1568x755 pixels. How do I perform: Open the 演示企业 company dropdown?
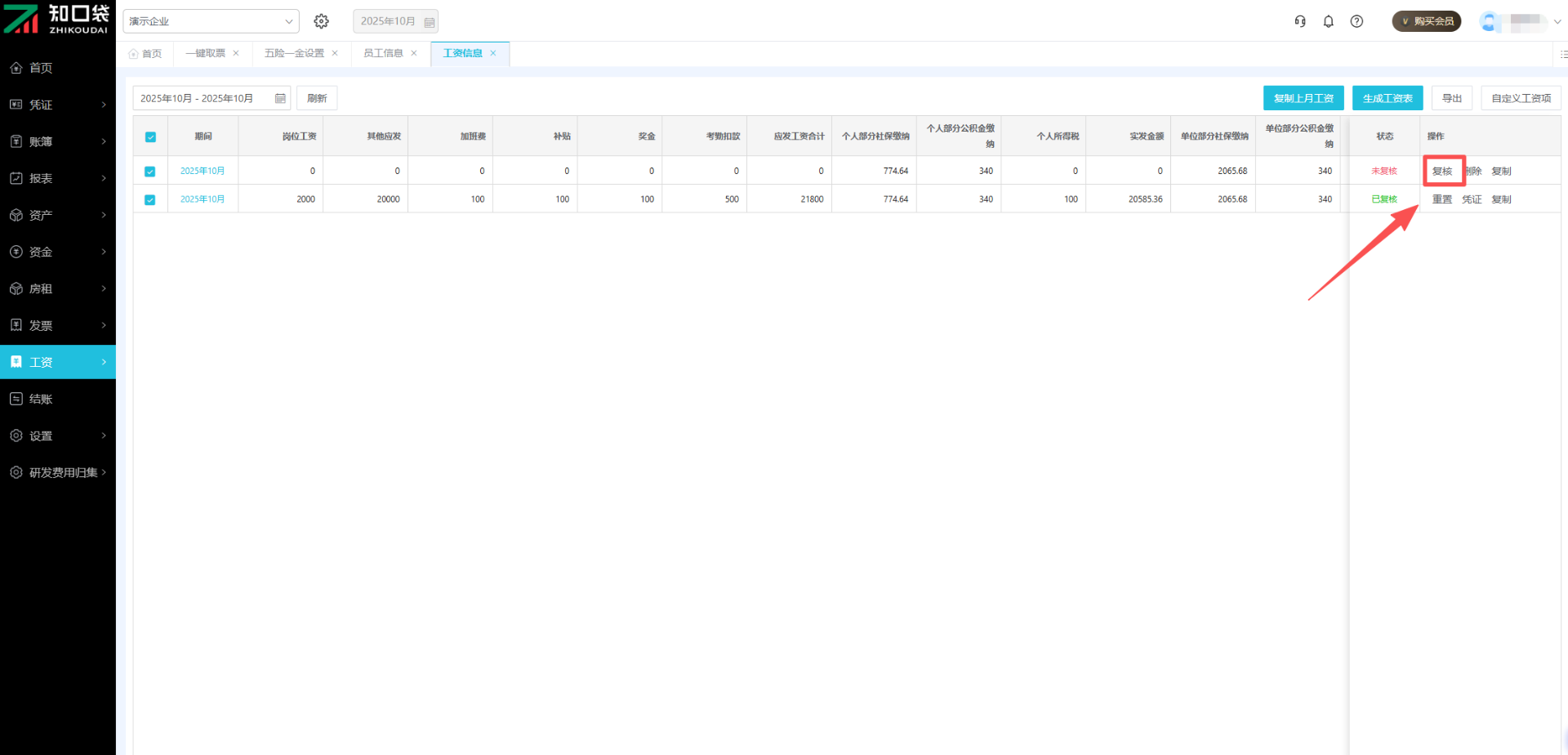(211, 21)
